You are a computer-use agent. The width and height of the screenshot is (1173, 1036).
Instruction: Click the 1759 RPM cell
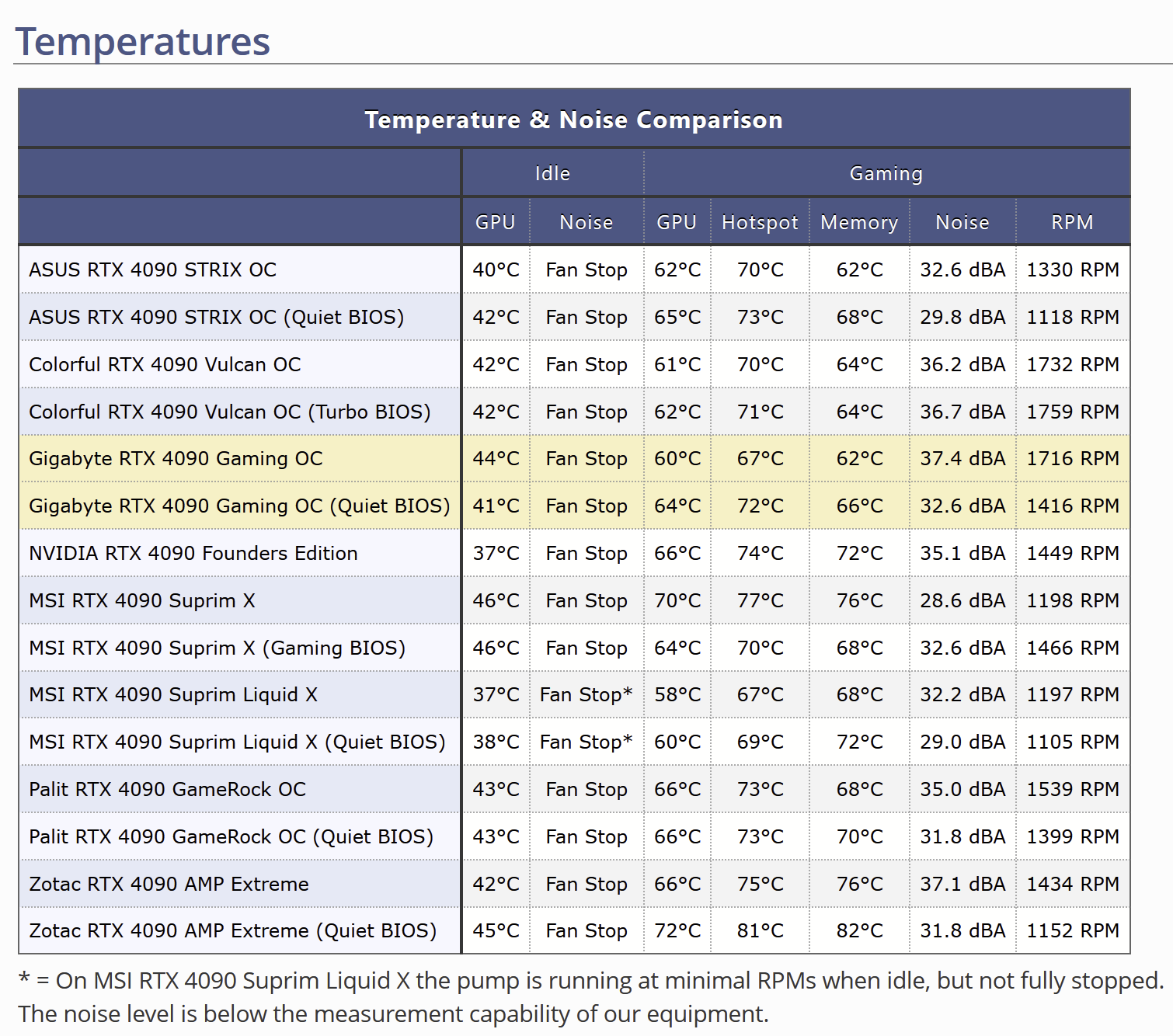pyautogui.click(x=1072, y=412)
